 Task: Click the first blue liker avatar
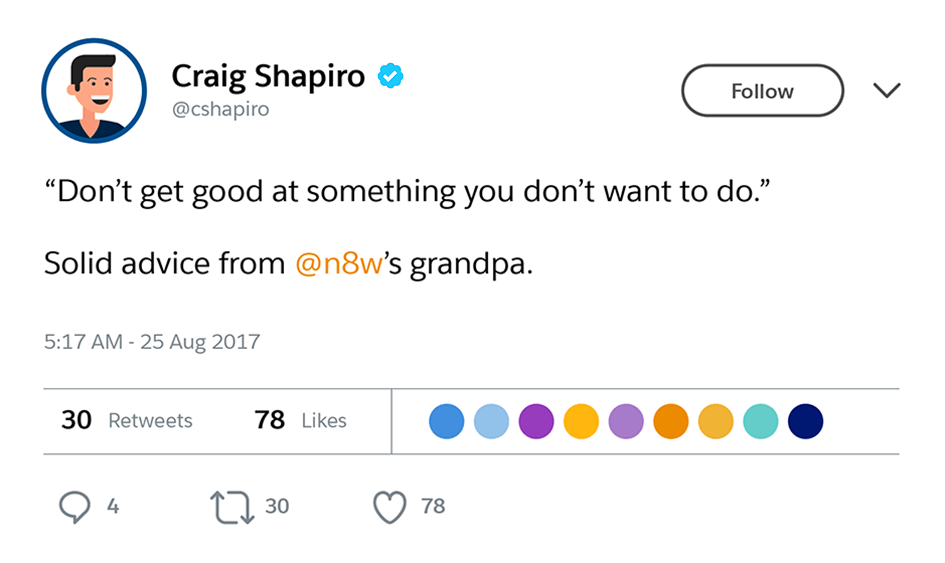447,421
